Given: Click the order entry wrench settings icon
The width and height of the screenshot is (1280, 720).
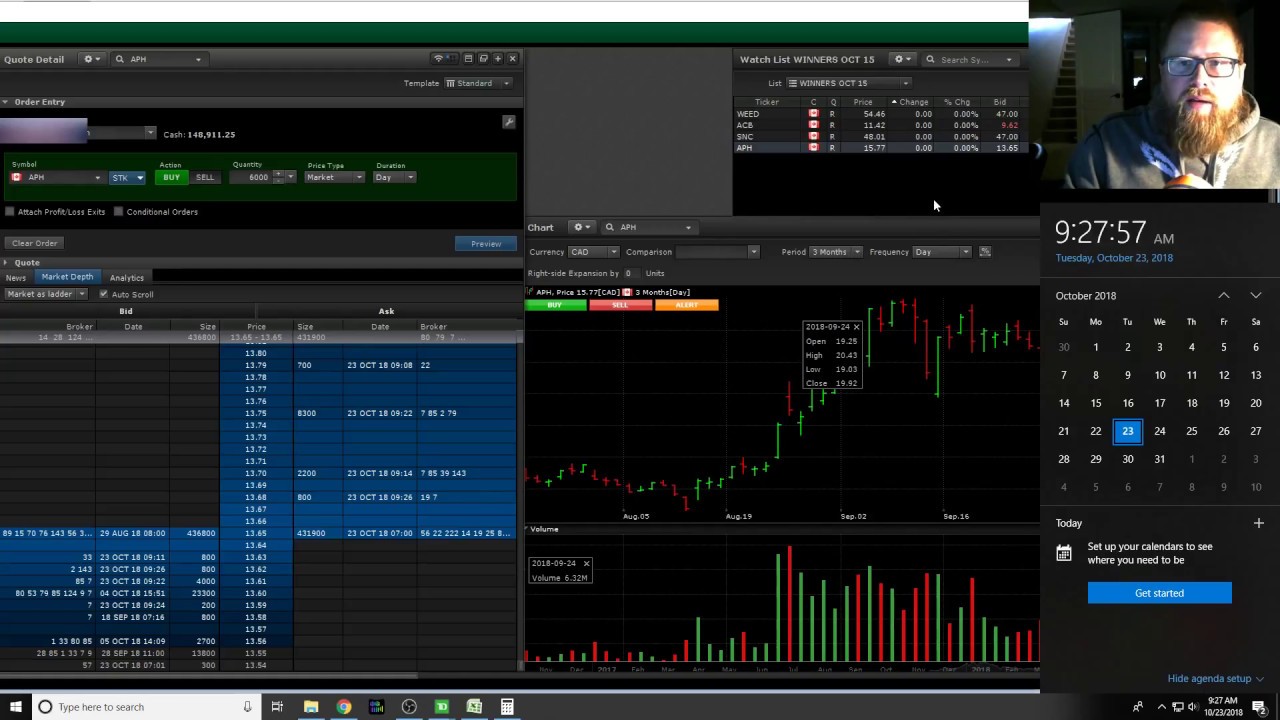Looking at the screenshot, I should (x=509, y=122).
